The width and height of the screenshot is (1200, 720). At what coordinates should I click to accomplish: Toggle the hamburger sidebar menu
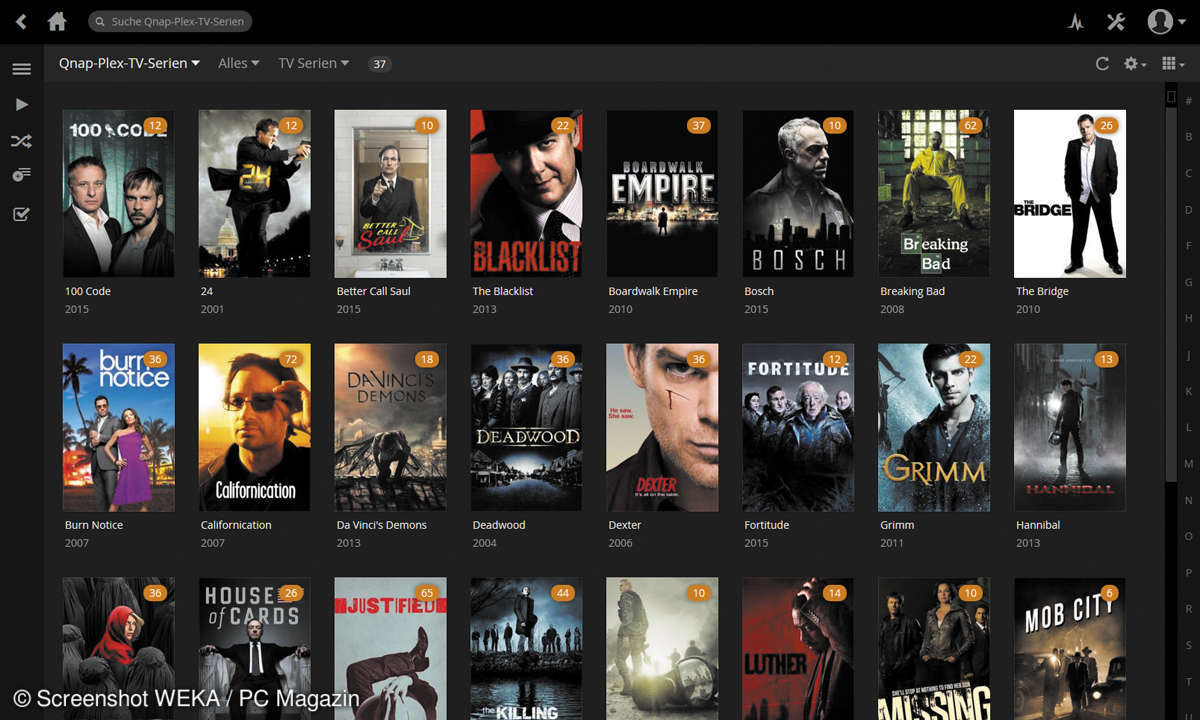(x=21, y=69)
